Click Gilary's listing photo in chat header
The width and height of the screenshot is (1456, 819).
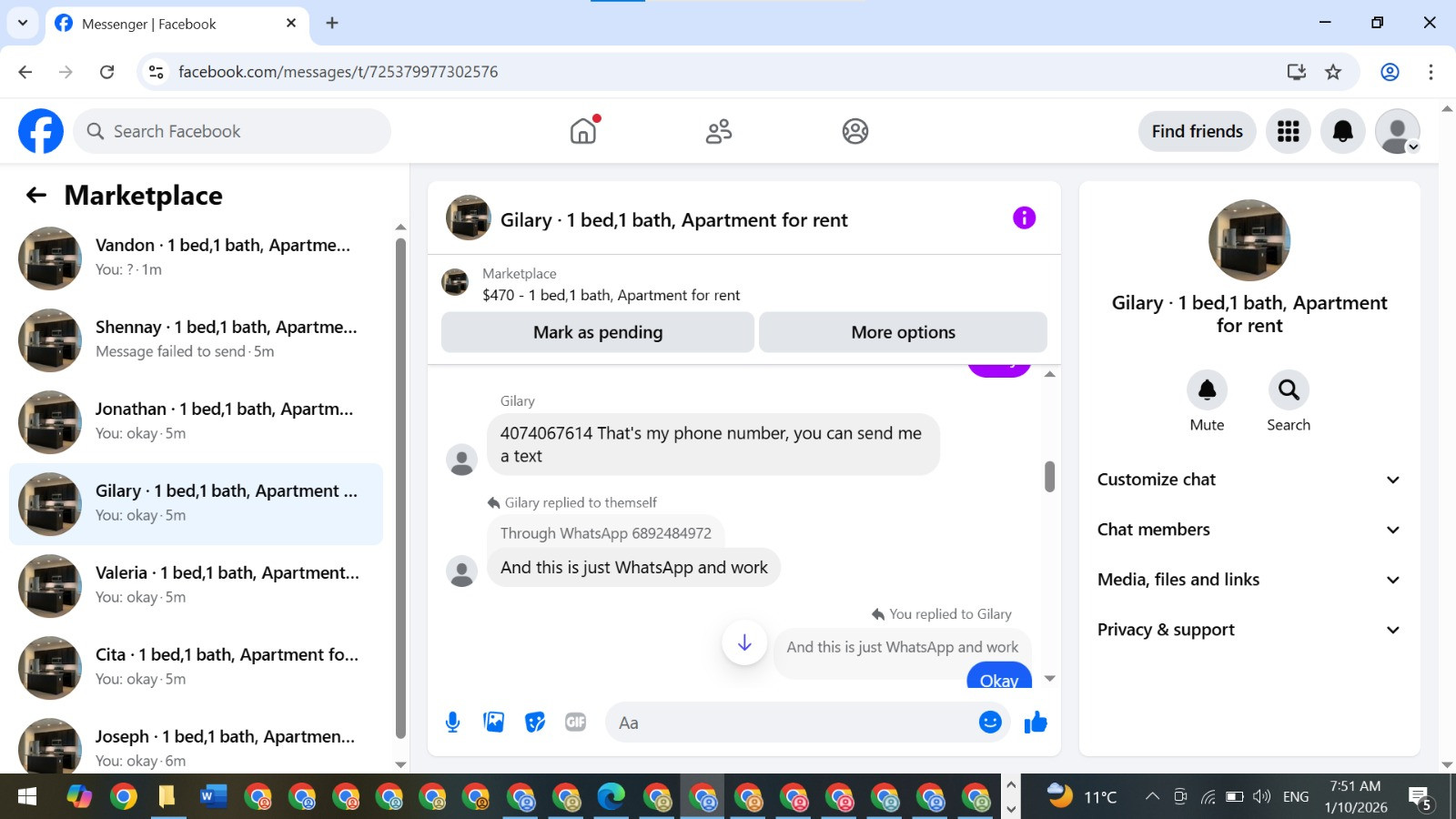pos(469,217)
